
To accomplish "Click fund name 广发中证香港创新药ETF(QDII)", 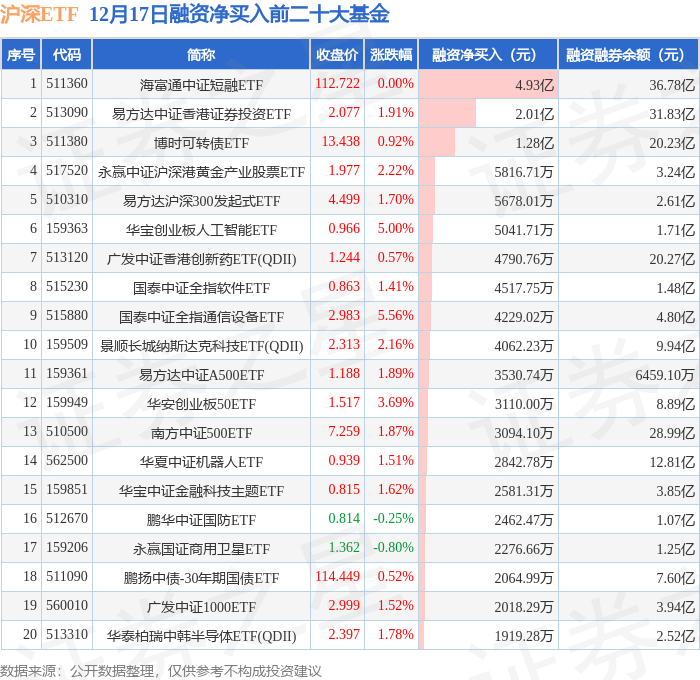I will pyautogui.click(x=201, y=259).
